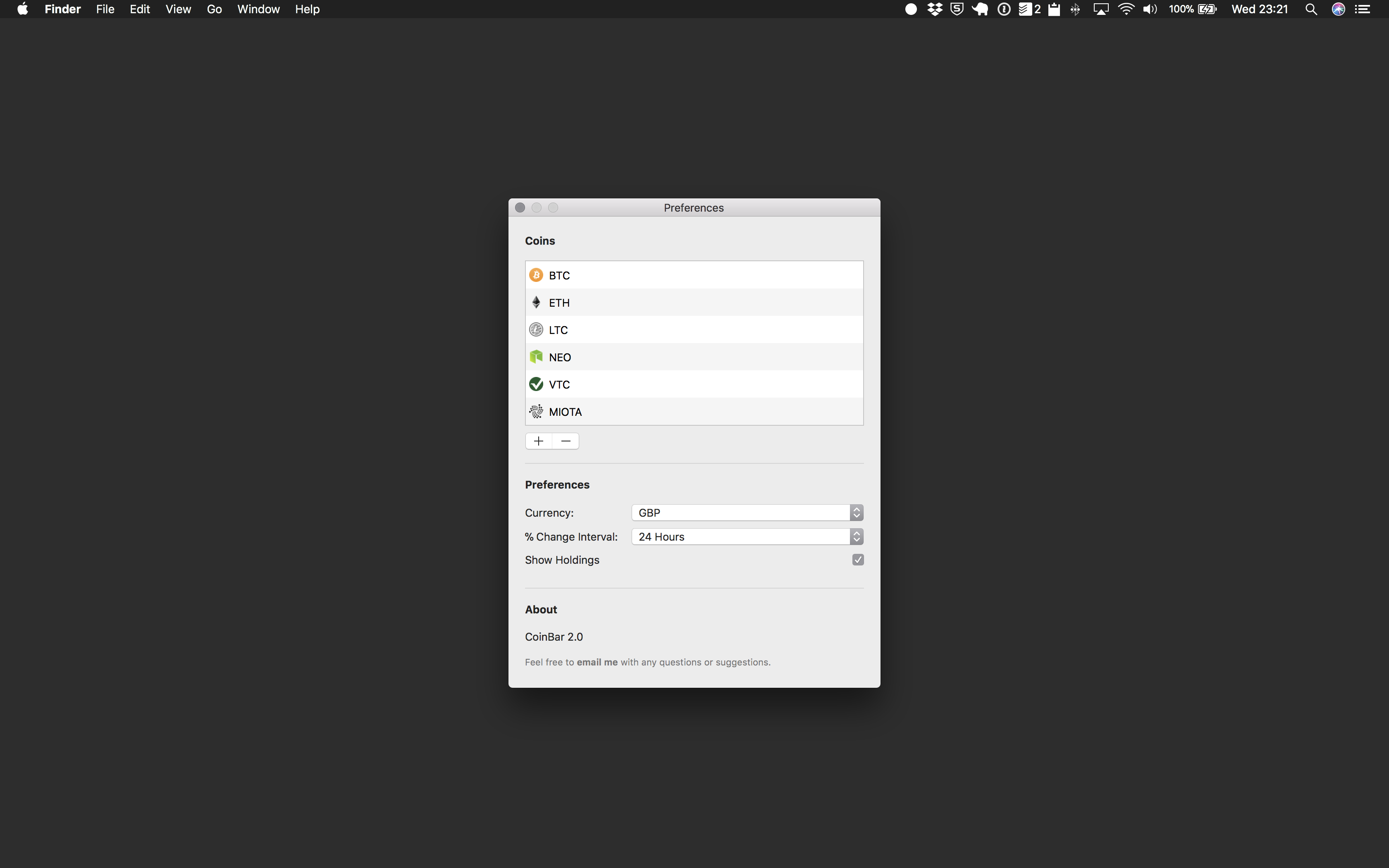
Task: Click the green NEO cube icon
Action: pyautogui.click(x=536, y=357)
